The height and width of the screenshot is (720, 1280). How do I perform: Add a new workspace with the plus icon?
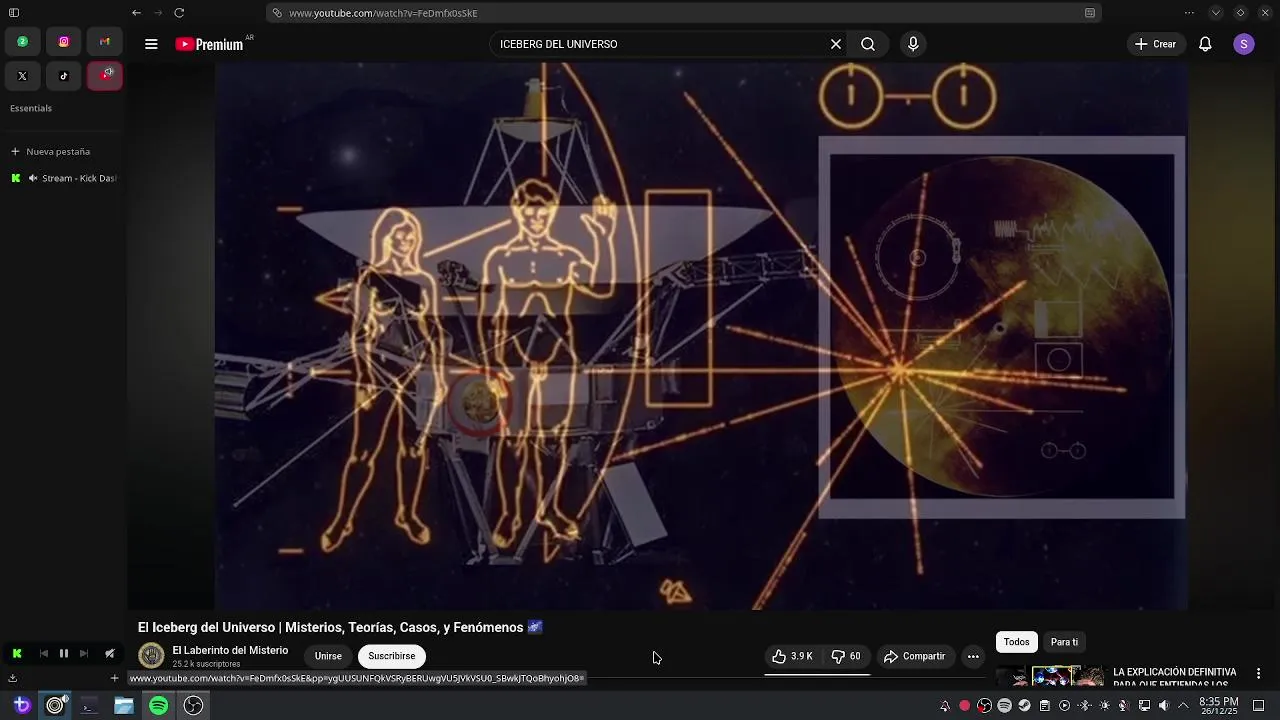click(x=114, y=678)
